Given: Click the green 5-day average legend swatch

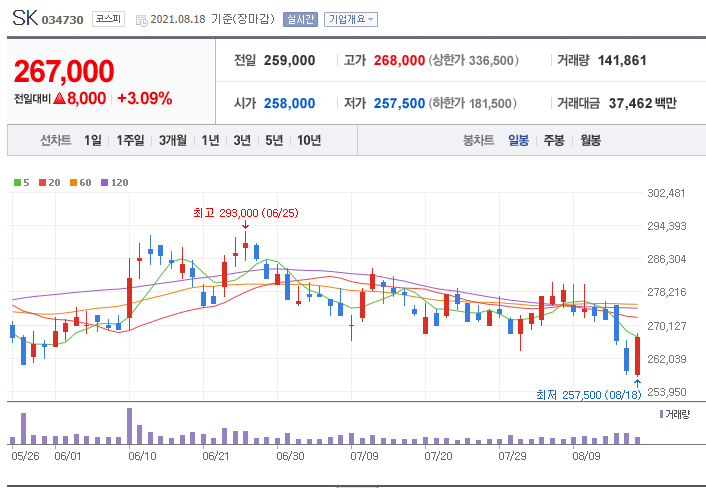Looking at the screenshot, I should point(17,182).
